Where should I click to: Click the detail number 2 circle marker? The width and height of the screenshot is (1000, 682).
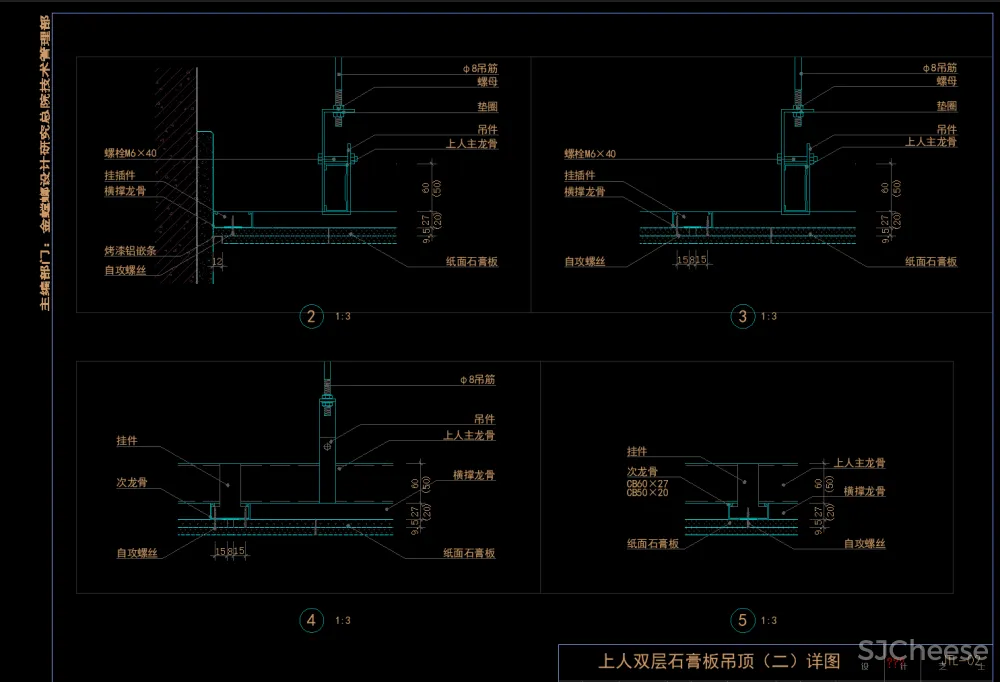click(312, 317)
